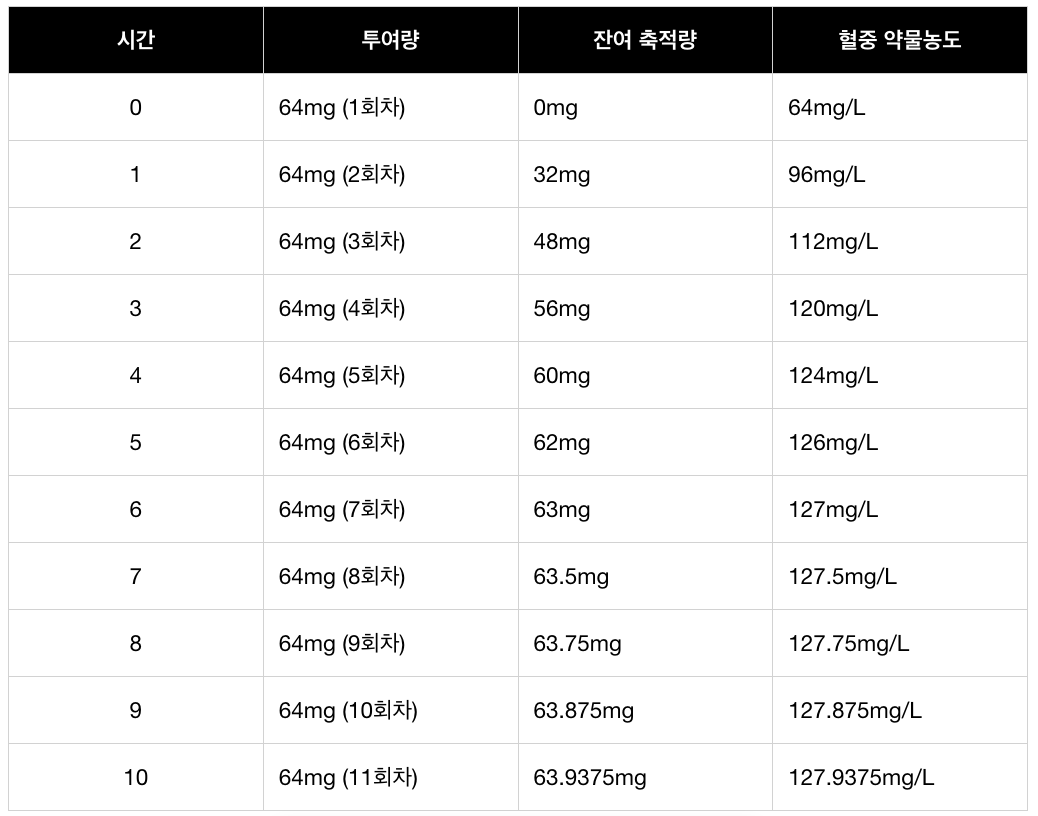Click the 120mg/L concentration cell

(x=833, y=308)
